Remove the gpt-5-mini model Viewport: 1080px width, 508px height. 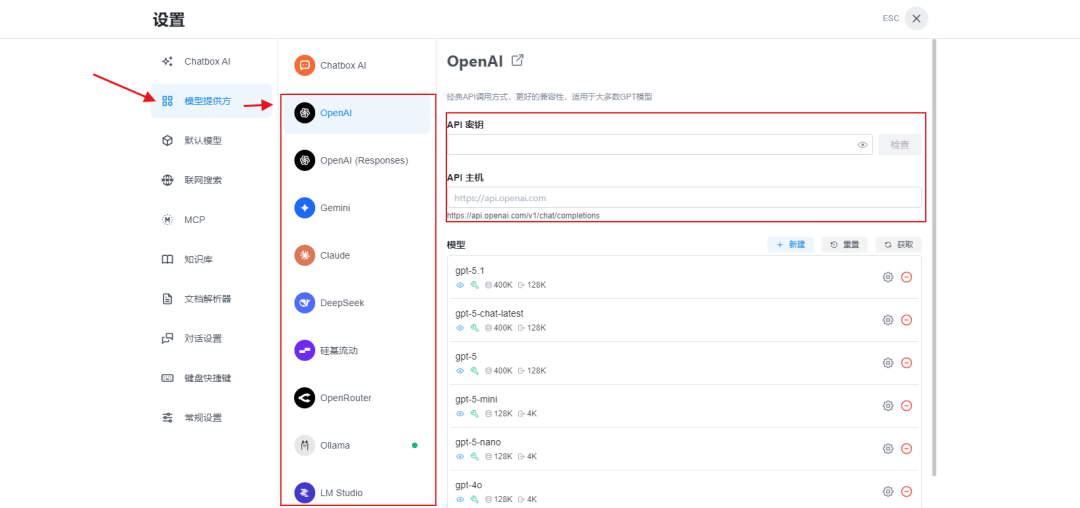[x=906, y=405]
